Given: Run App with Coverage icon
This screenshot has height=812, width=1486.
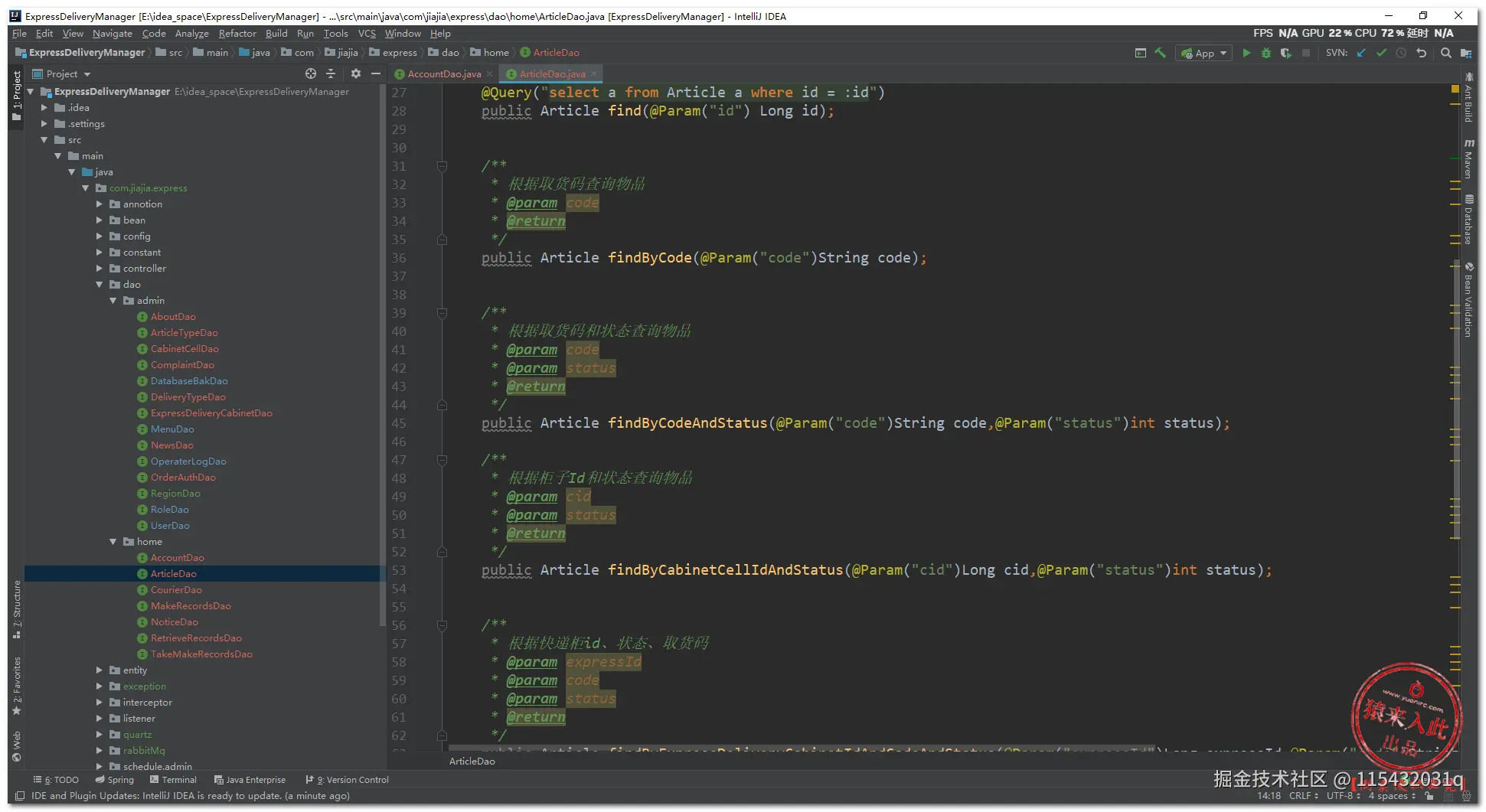Looking at the screenshot, I should coord(1286,53).
